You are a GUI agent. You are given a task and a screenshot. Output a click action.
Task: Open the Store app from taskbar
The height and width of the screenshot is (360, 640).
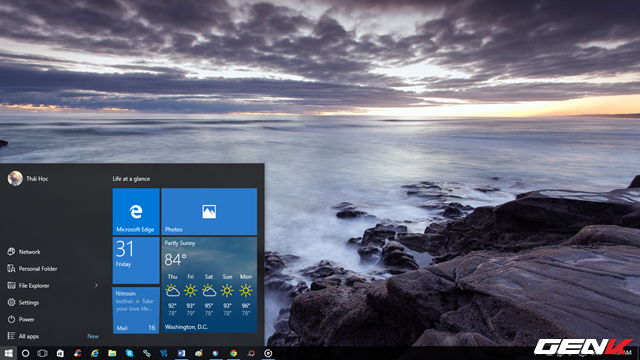click(60, 353)
